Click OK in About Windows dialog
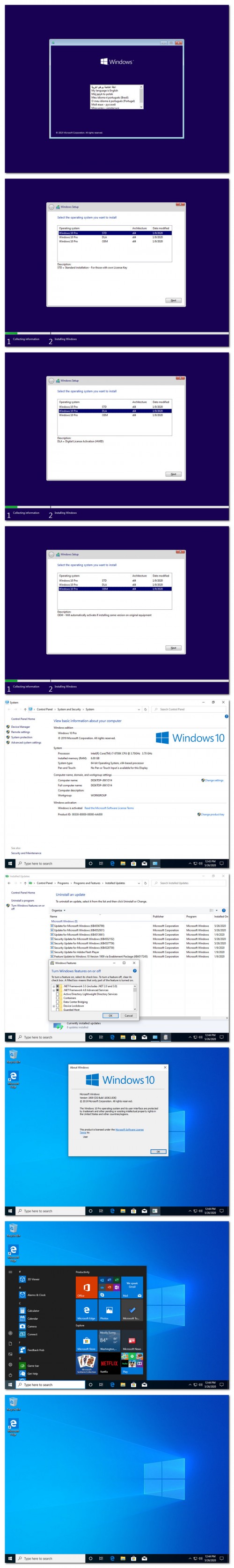234x1568 pixels. point(158,1152)
